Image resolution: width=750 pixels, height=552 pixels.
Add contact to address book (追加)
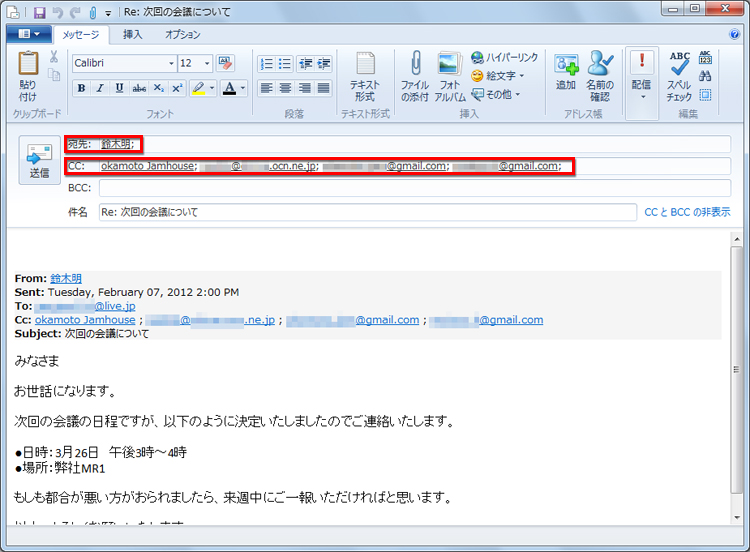(565, 72)
